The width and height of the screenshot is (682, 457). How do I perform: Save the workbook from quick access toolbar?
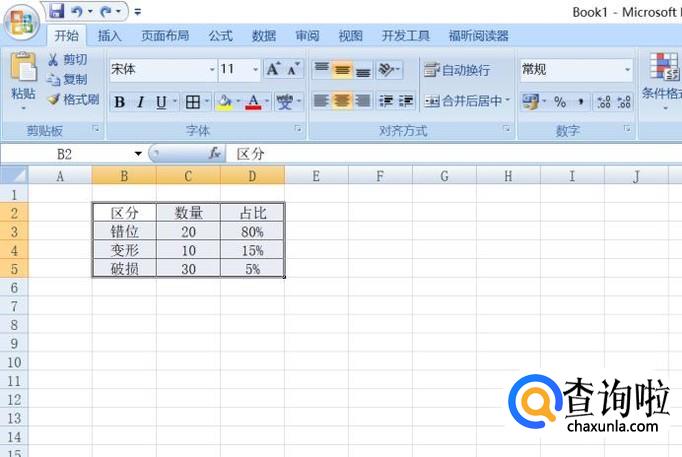point(56,12)
